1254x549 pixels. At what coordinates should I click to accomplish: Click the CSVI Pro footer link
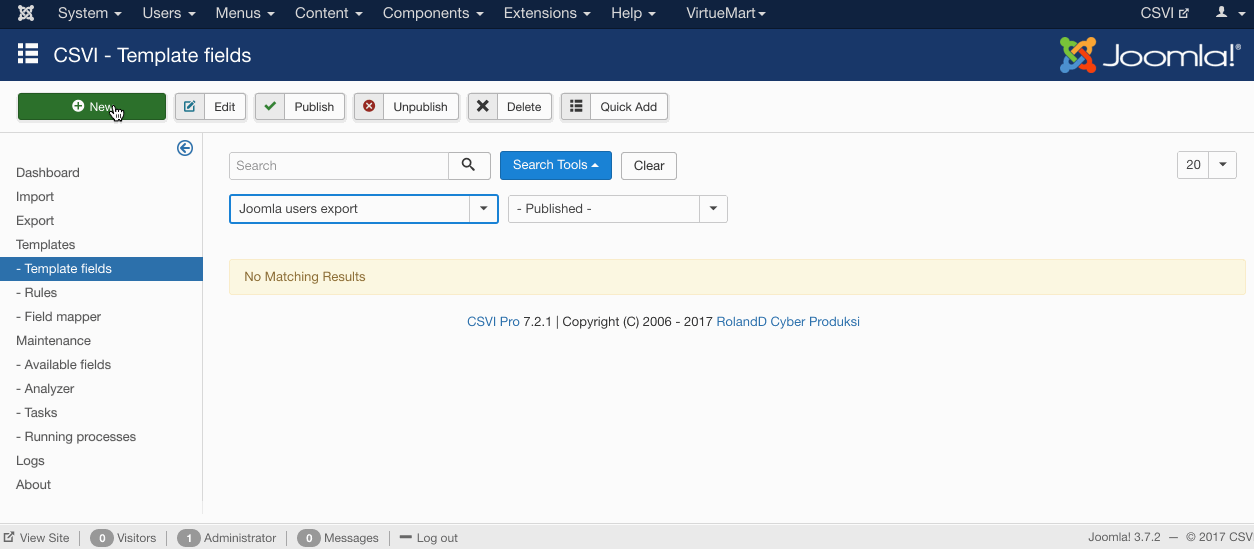pyautogui.click(x=493, y=322)
